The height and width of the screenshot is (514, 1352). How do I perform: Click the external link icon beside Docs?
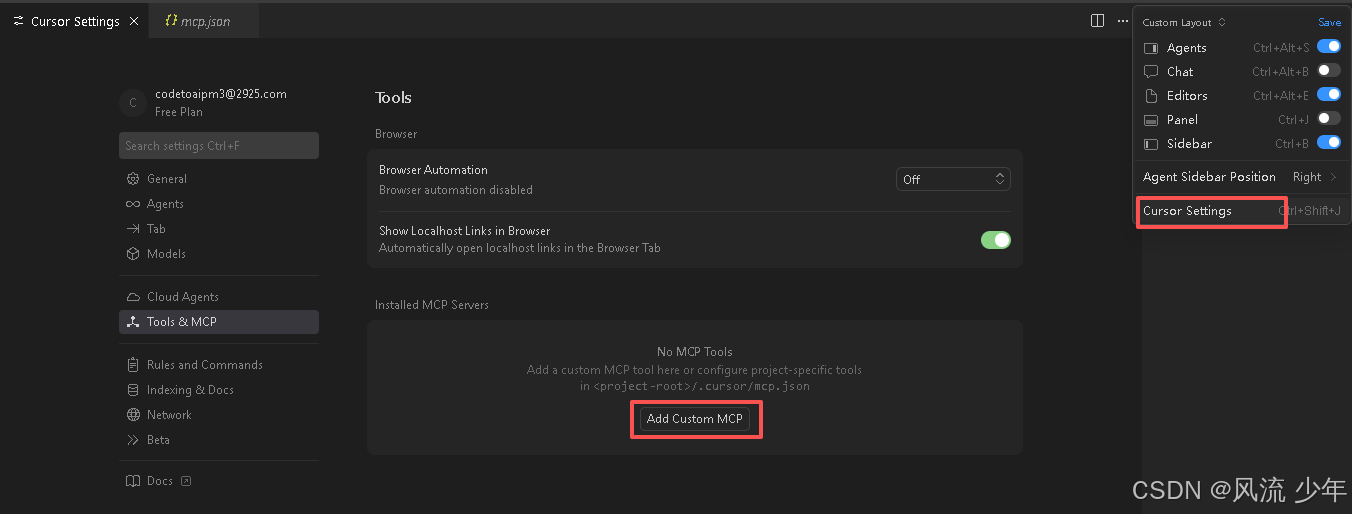pyautogui.click(x=185, y=481)
